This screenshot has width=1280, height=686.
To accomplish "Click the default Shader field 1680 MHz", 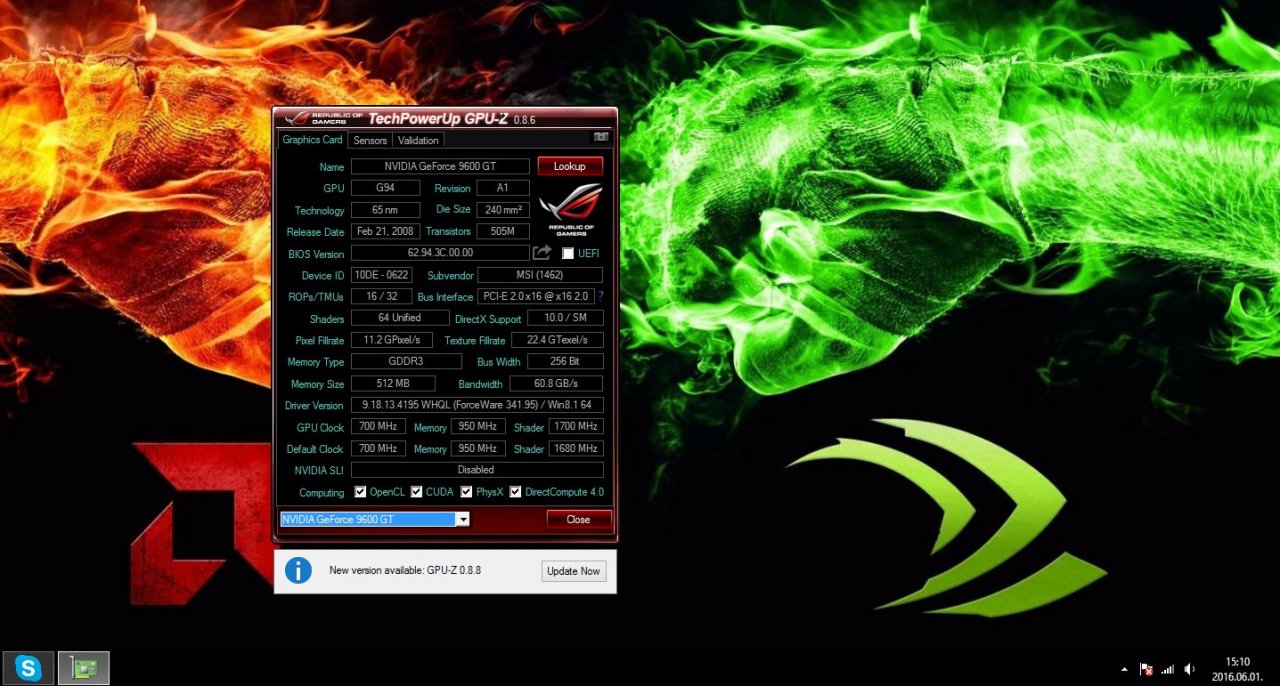I will [x=576, y=448].
